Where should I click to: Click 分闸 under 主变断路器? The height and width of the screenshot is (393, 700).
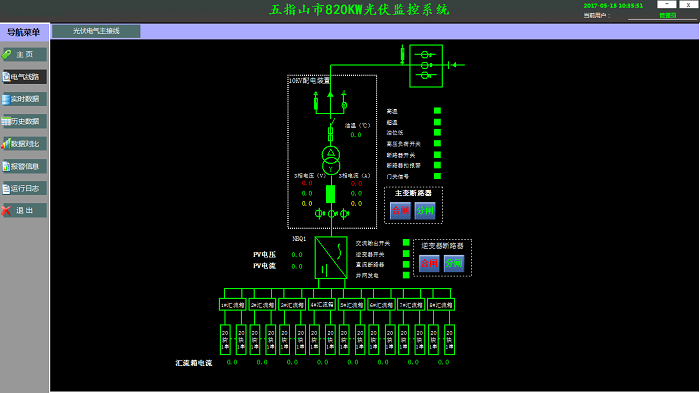click(425, 210)
